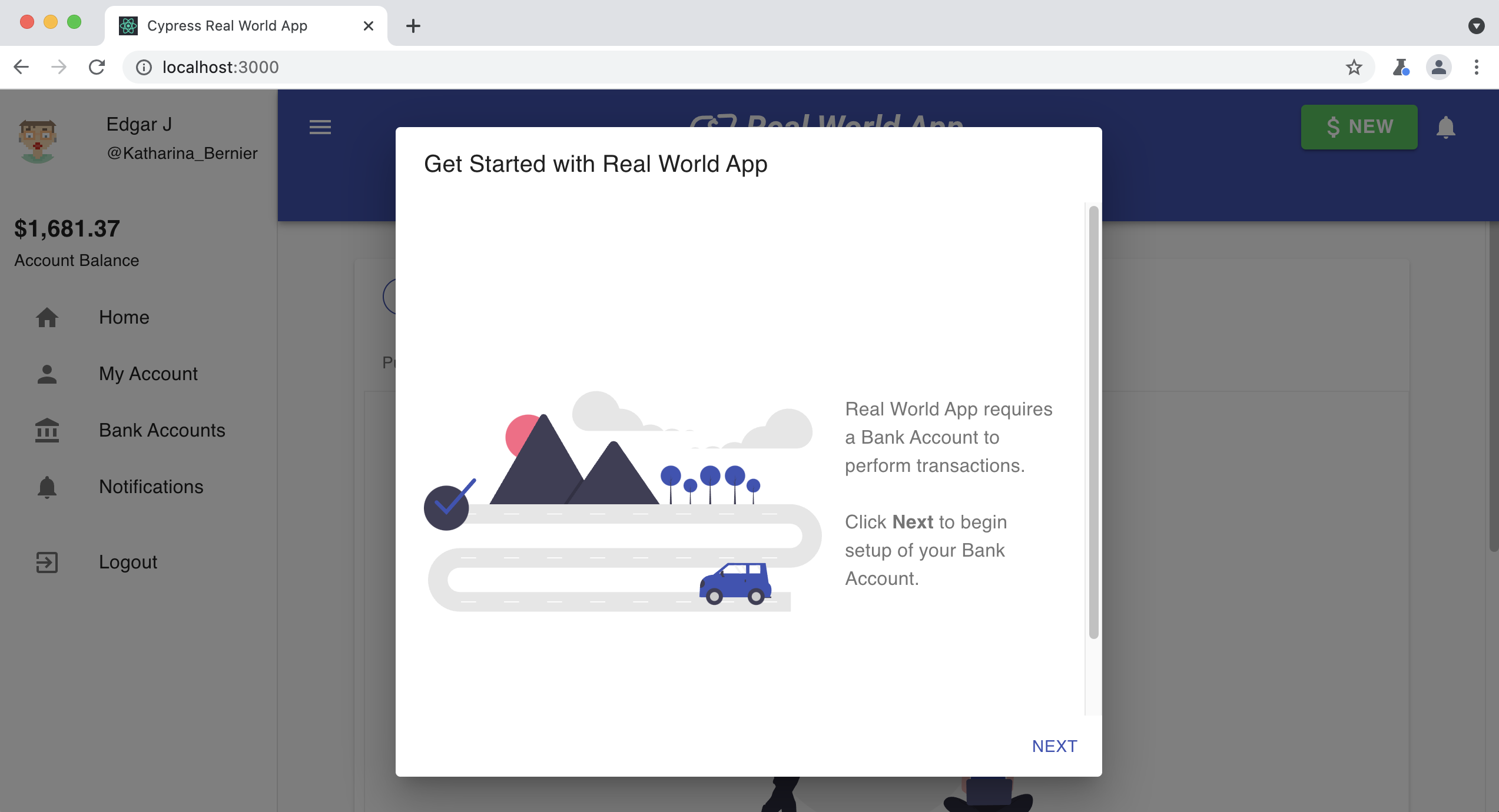Open a new browser tab

(x=413, y=25)
